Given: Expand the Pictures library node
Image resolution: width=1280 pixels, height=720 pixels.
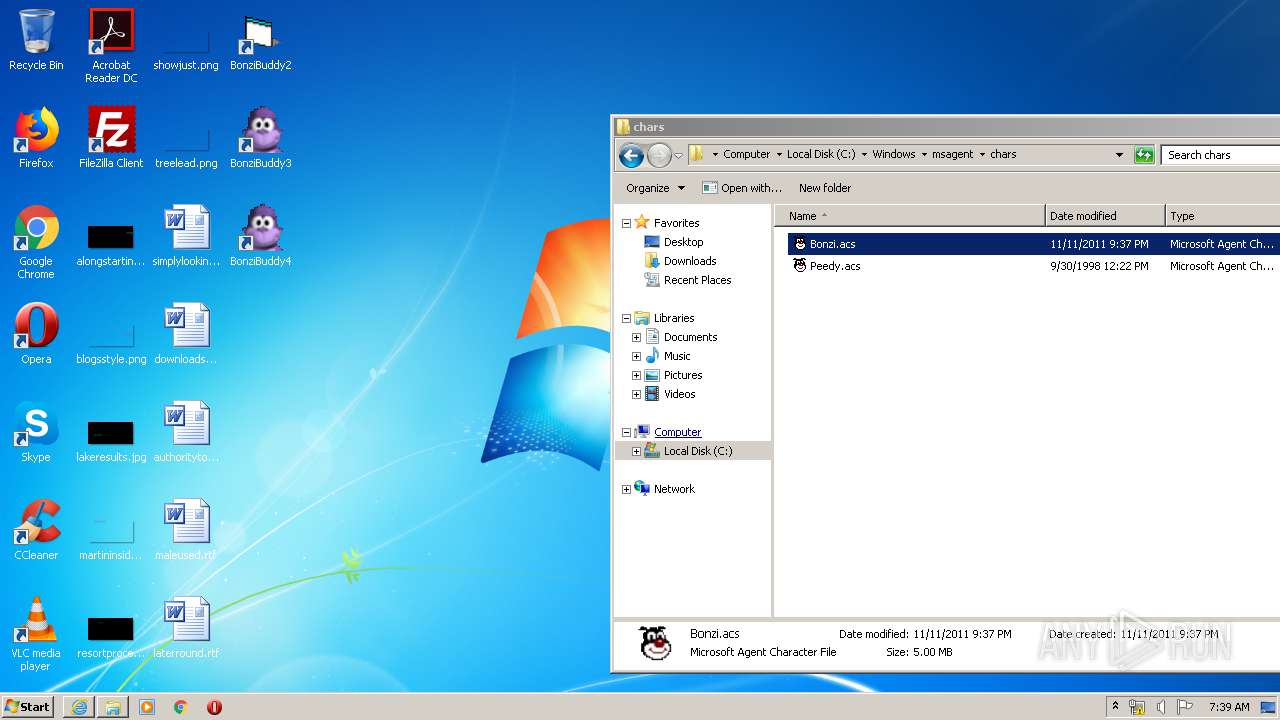Looking at the screenshot, I should point(636,375).
